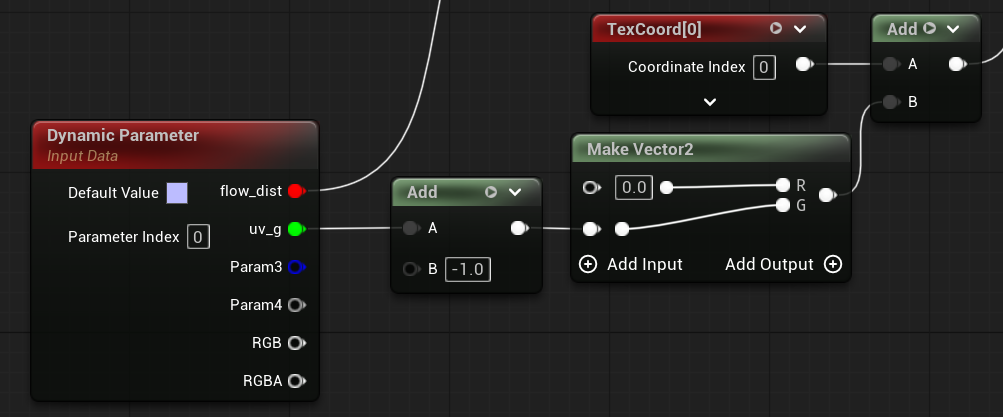Click the Make Vector2 0.0 value field

pyautogui.click(x=634, y=187)
